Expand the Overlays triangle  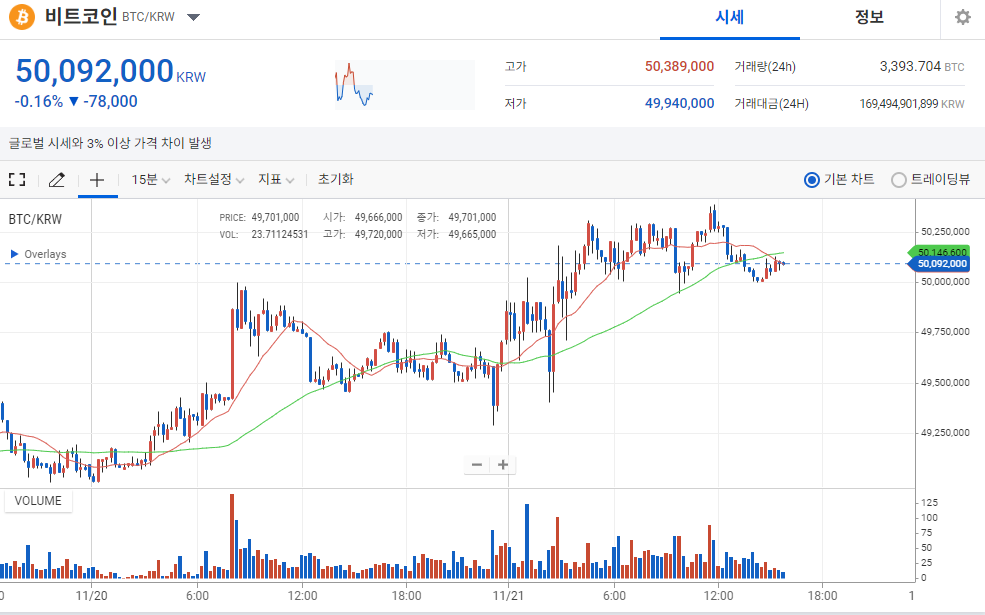coord(14,254)
